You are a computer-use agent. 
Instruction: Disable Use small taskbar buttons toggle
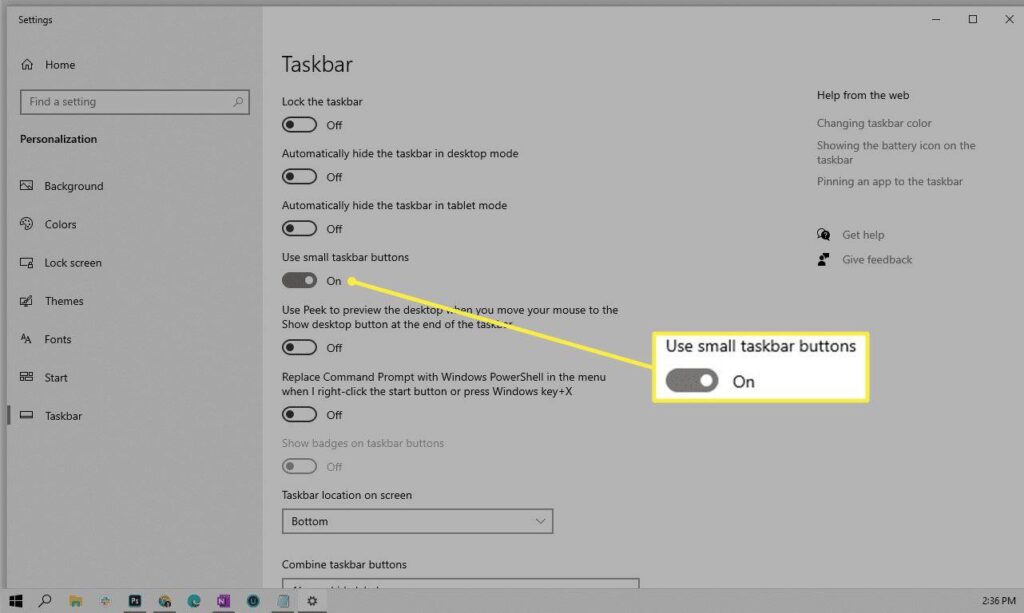click(299, 281)
